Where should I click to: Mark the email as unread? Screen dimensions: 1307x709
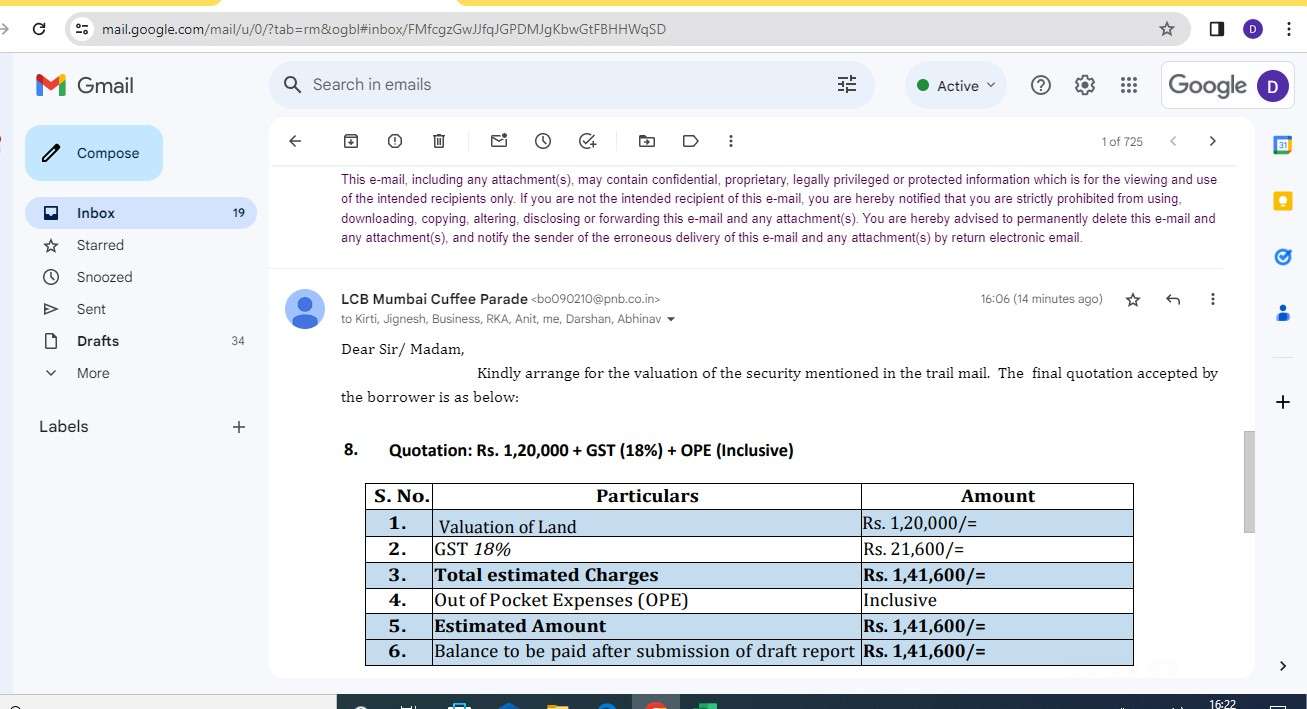point(499,141)
